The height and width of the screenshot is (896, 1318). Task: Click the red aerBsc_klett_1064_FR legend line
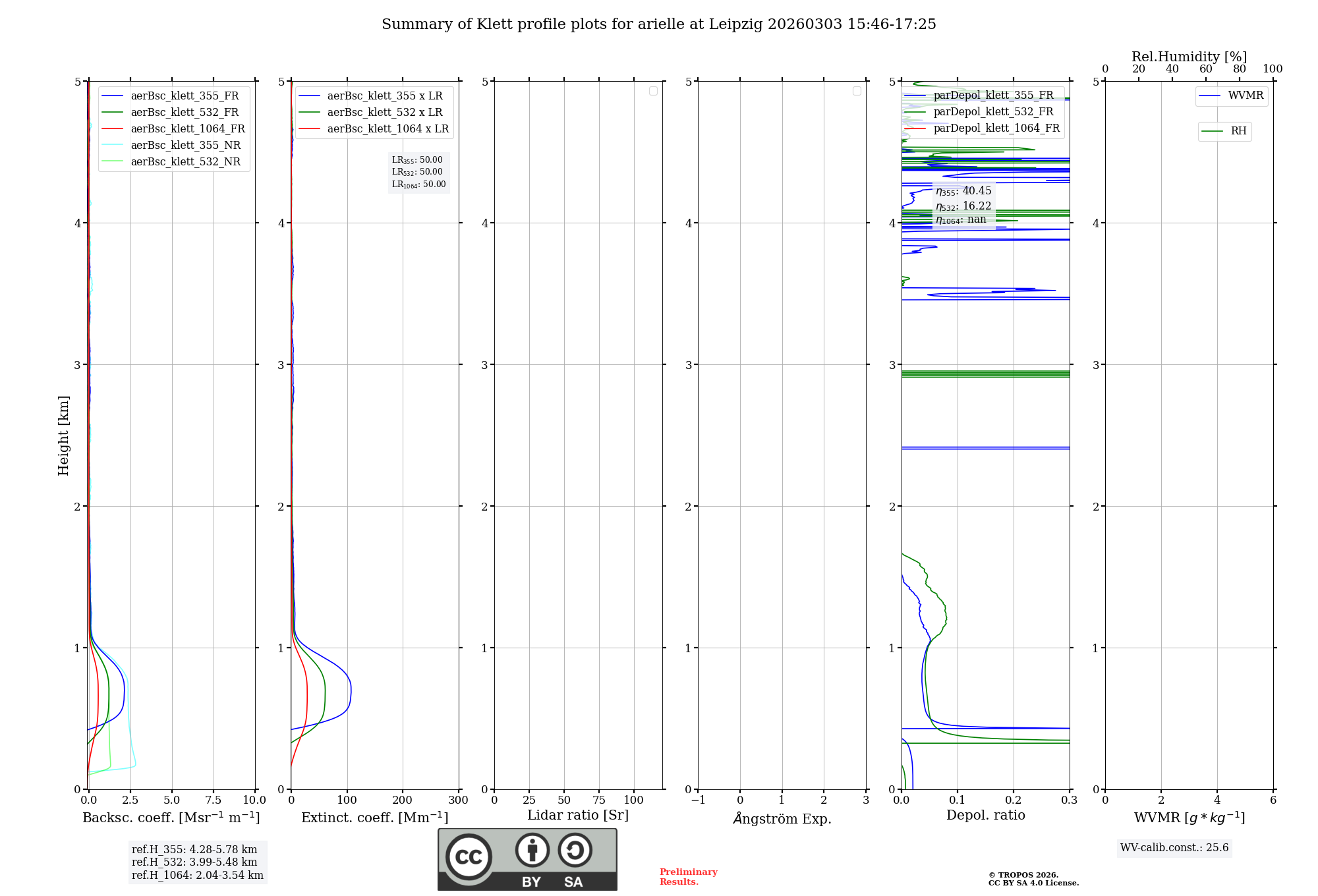click(113, 129)
